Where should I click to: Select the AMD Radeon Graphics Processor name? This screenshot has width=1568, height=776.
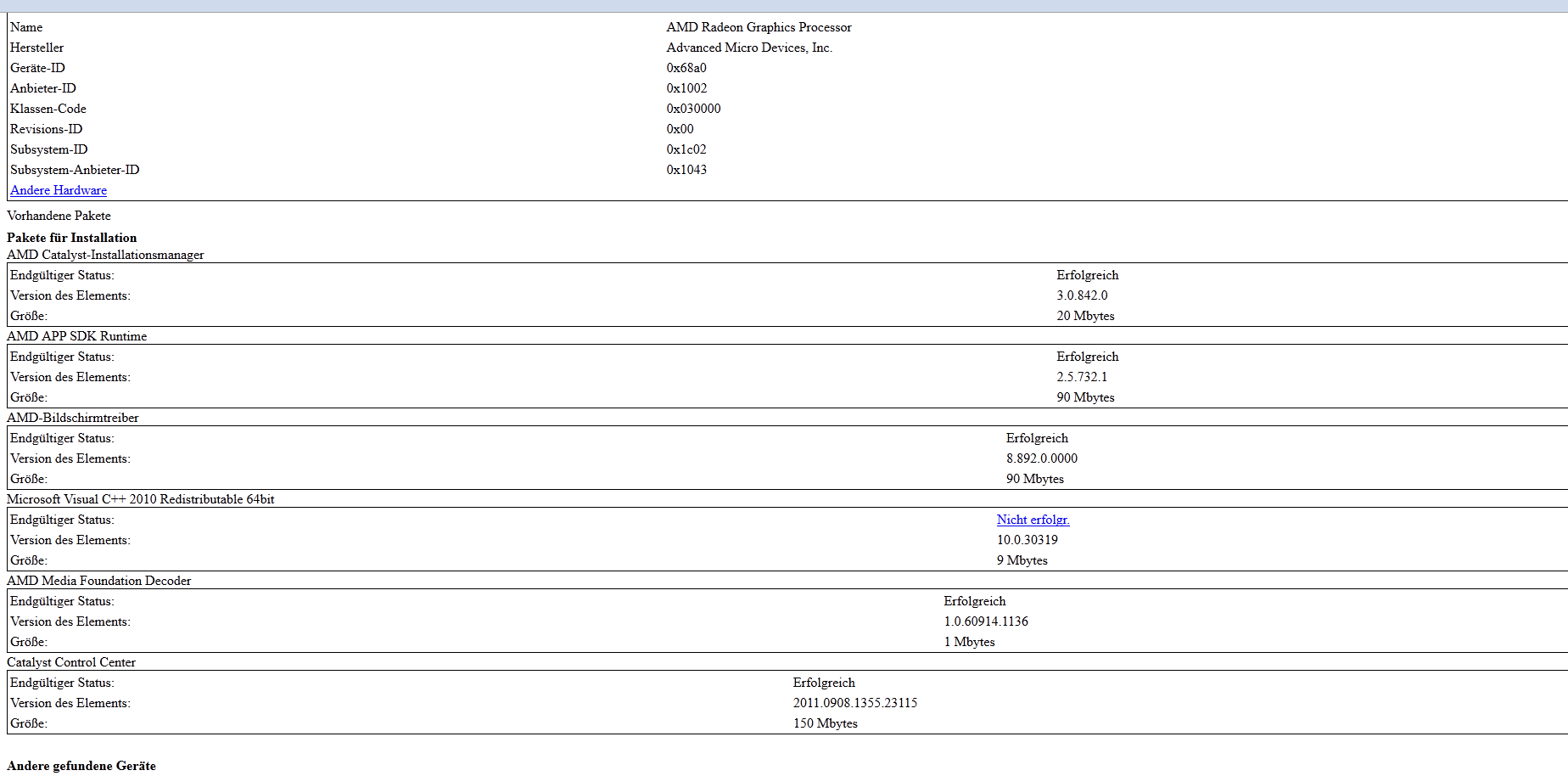click(x=759, y=27)
